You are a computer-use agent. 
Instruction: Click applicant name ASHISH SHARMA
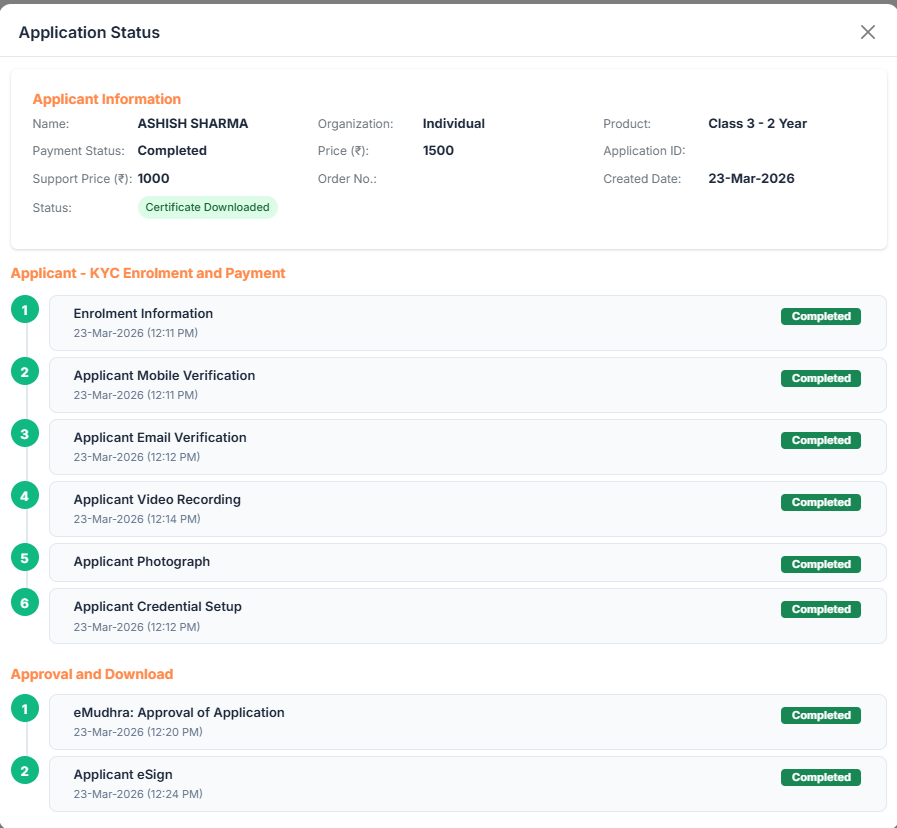click(x=193, y=124)
